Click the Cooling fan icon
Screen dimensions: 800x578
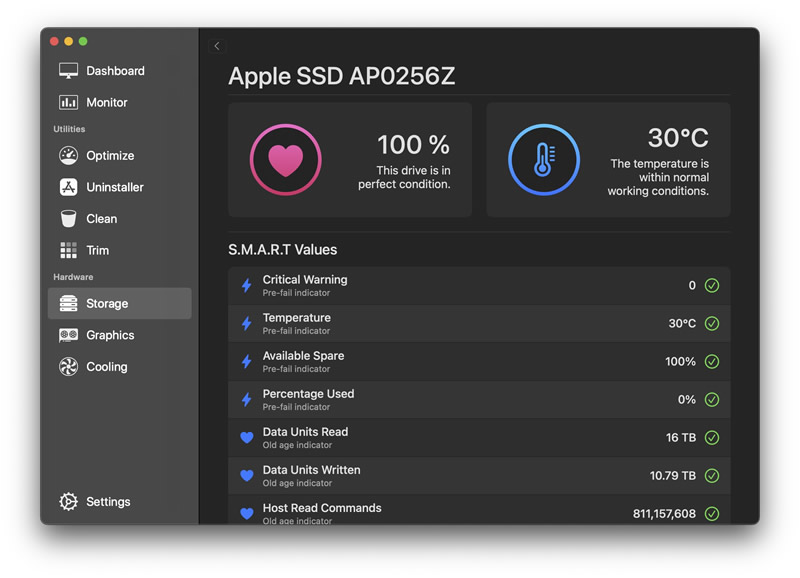[x=68, y=367]
